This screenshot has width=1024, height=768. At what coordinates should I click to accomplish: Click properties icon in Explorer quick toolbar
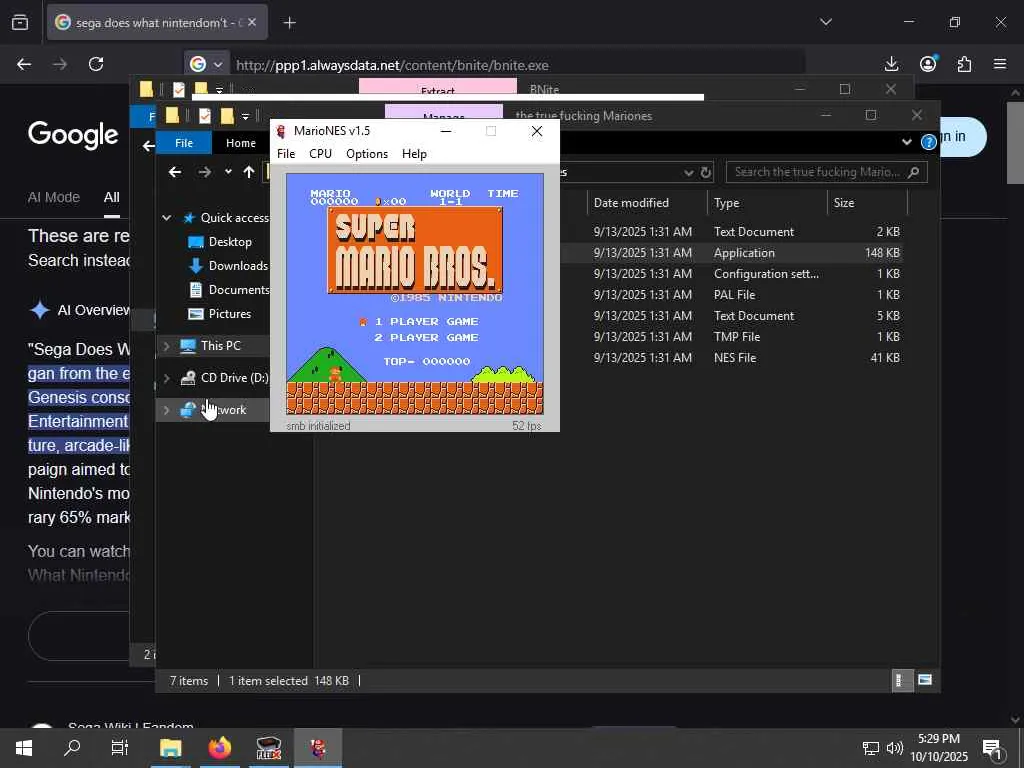[x=204, y=116]
